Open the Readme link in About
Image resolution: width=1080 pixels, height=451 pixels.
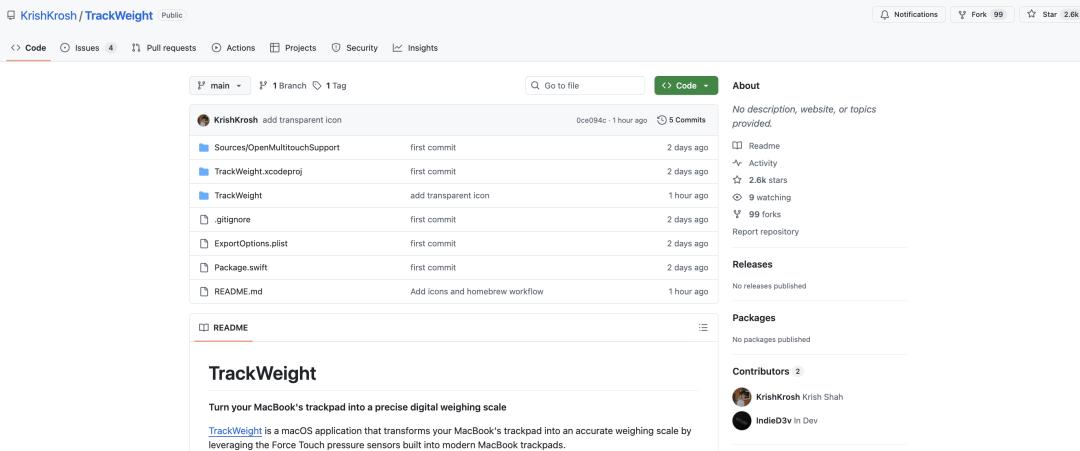756,146
